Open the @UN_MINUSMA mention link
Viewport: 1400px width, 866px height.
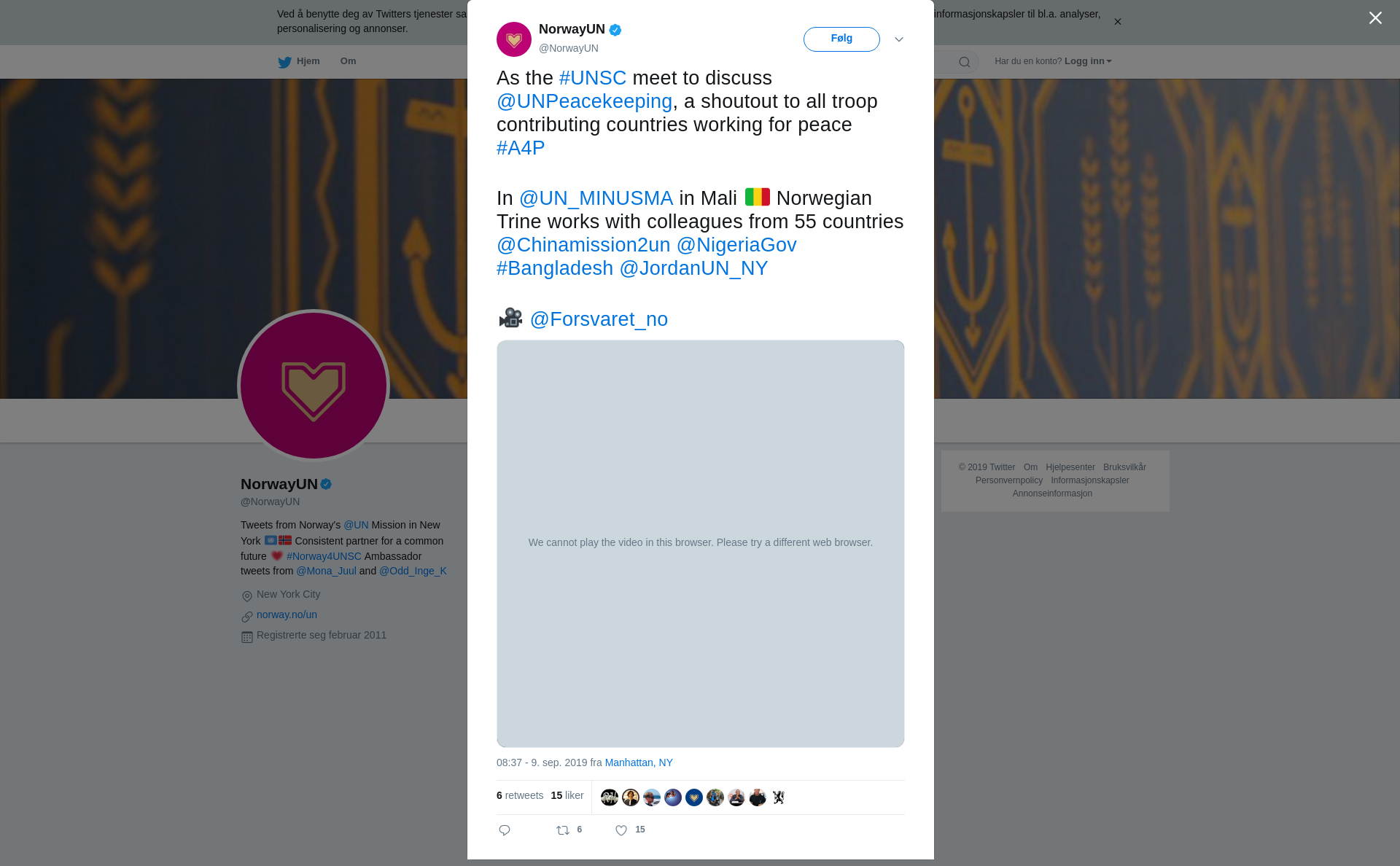[x=596, y=198]
